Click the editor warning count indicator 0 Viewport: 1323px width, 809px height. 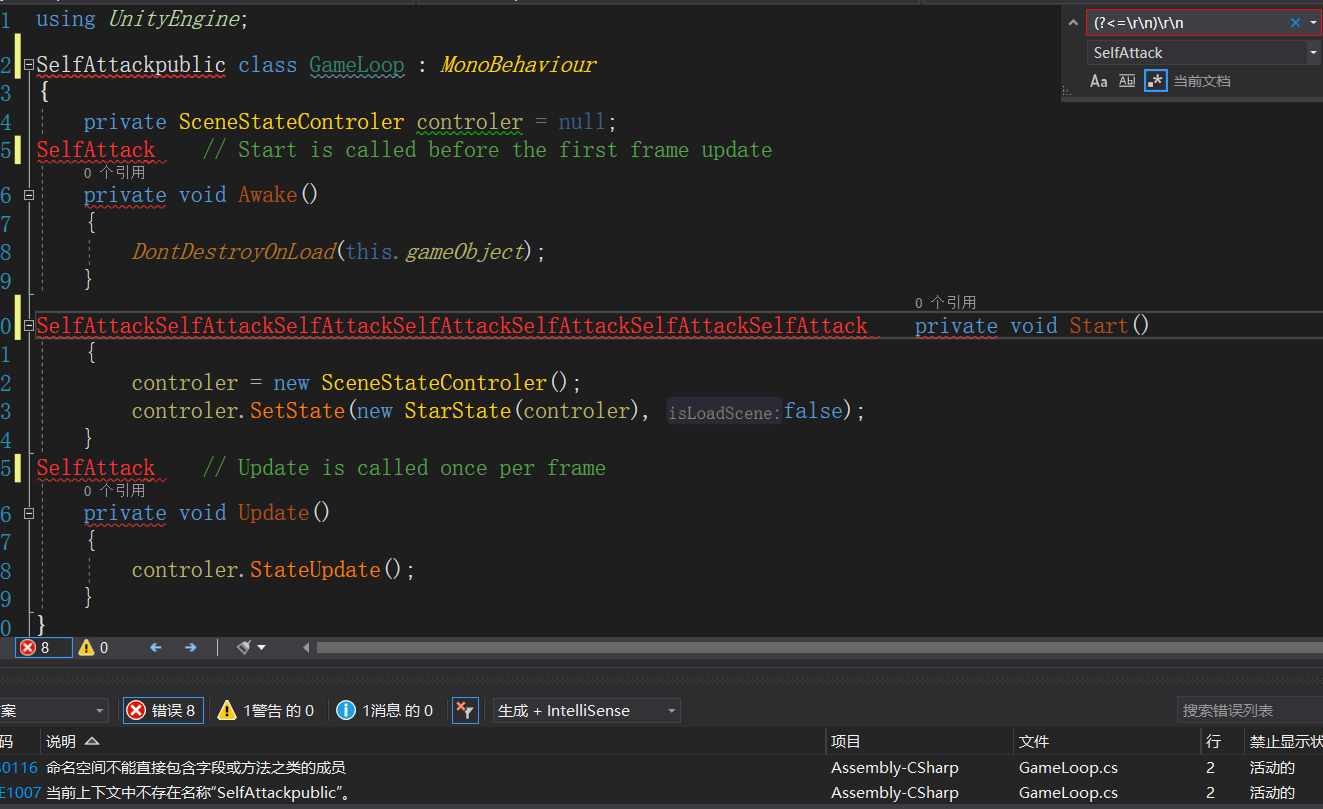coord(93,648)
